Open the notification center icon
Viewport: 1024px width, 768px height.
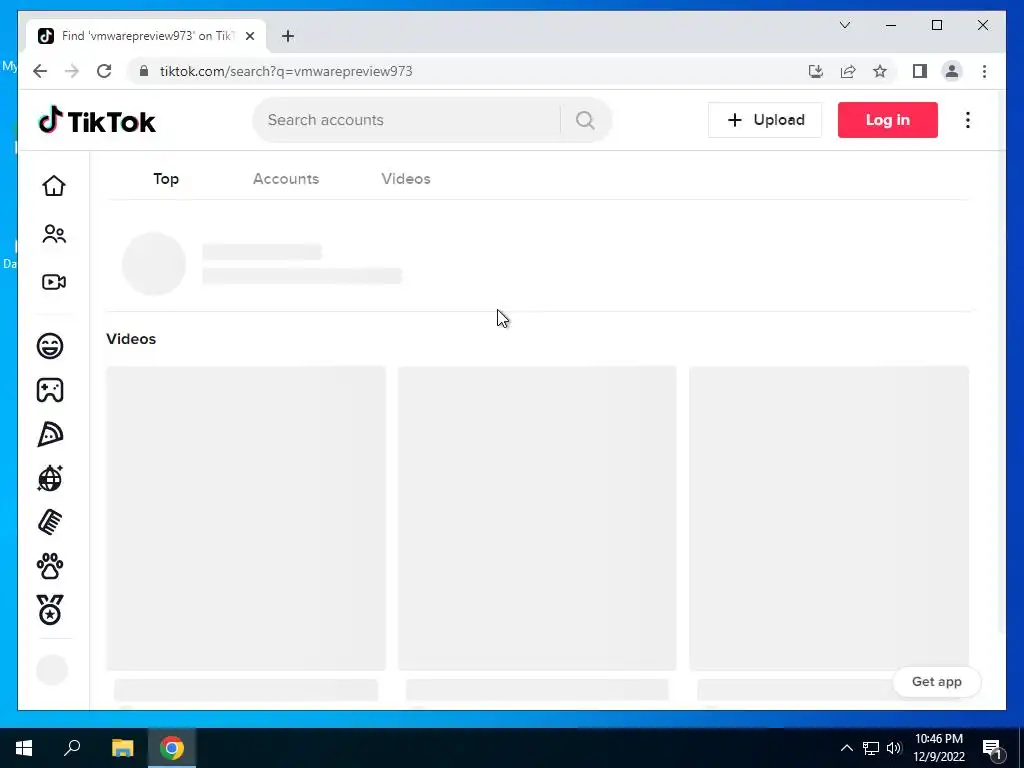[x=992, y=748]
